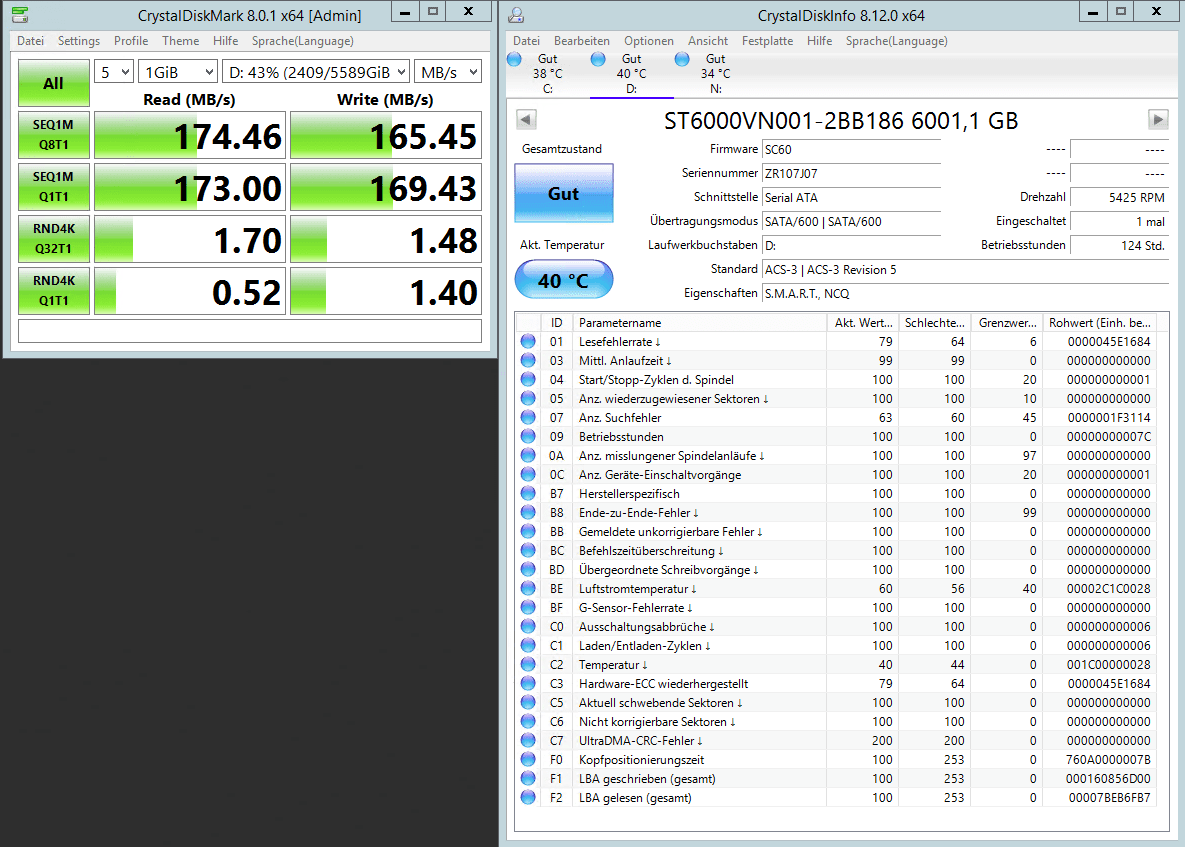Click the SEQ1M Q1T1 write result 169.43
The image size is (1185, 847).
pos(385,187)
